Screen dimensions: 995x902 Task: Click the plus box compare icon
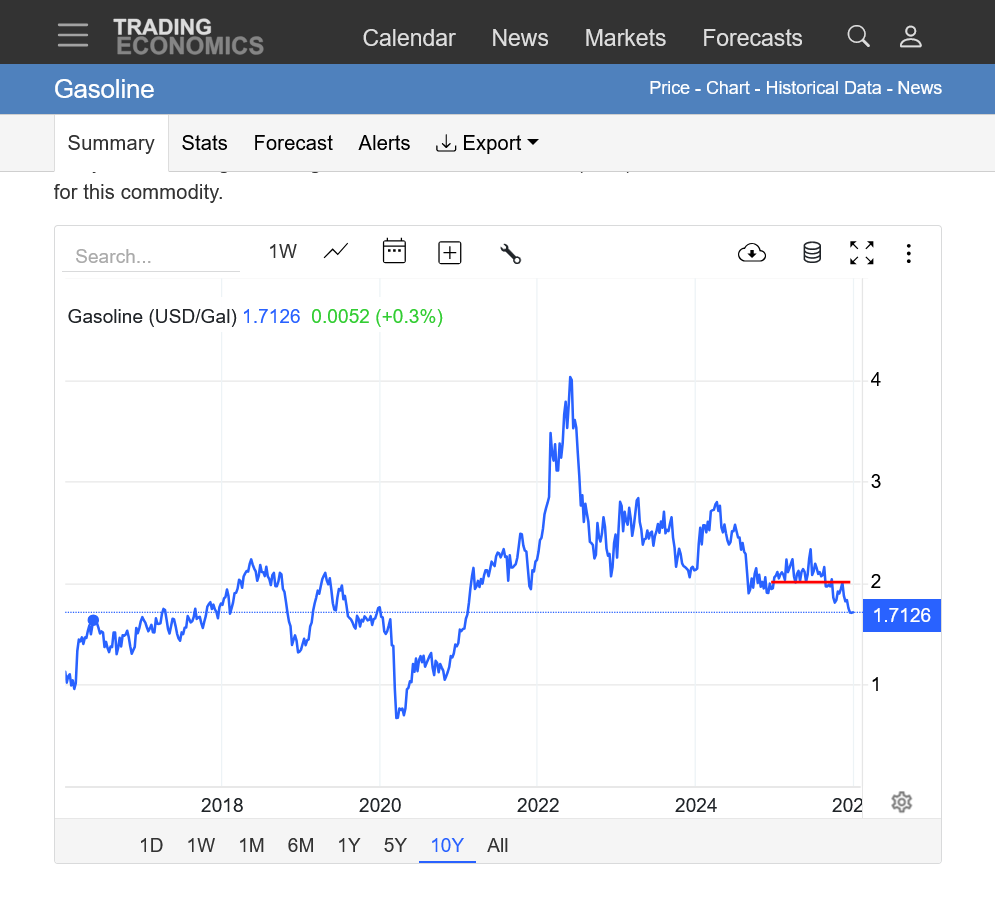pyautogui.click(x=450, y=253)
